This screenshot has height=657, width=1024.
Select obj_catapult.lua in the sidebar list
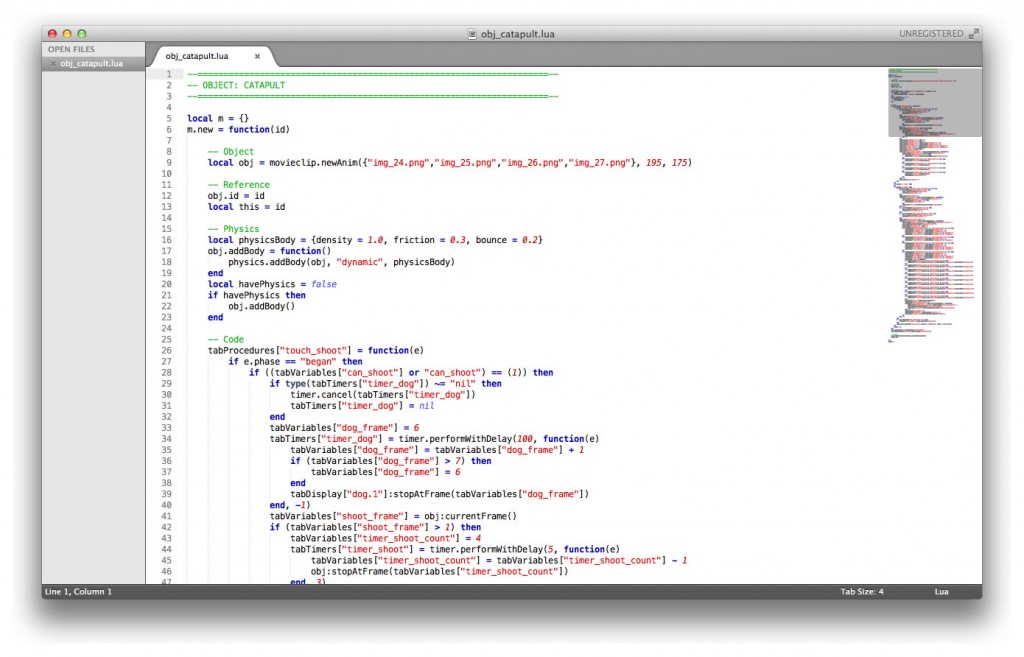(x=92, y=62)
